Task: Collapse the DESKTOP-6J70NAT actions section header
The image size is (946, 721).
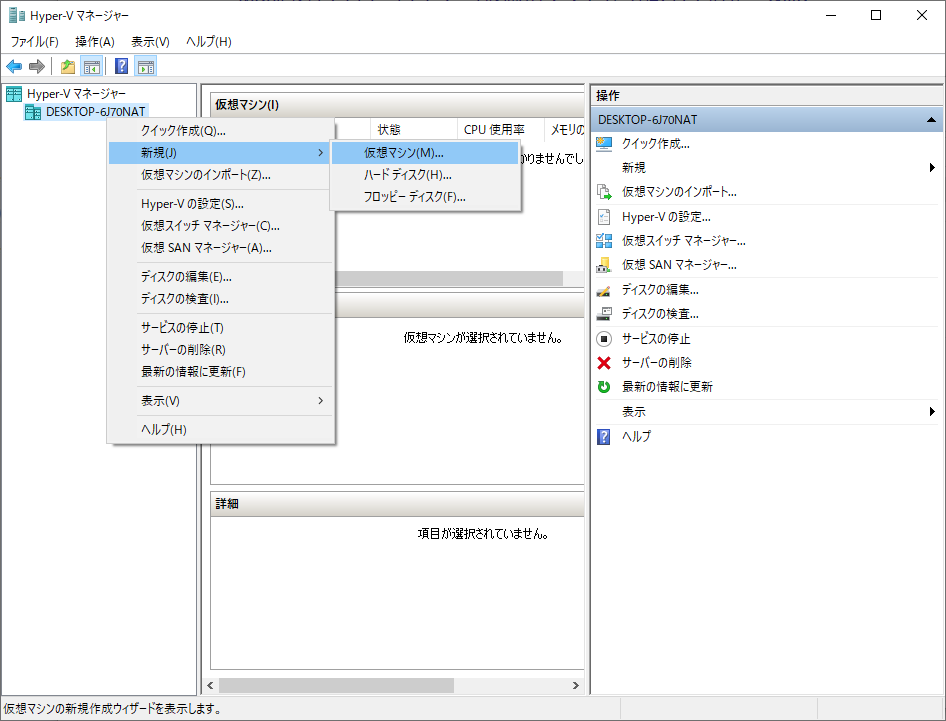Action: pos(932,120)
